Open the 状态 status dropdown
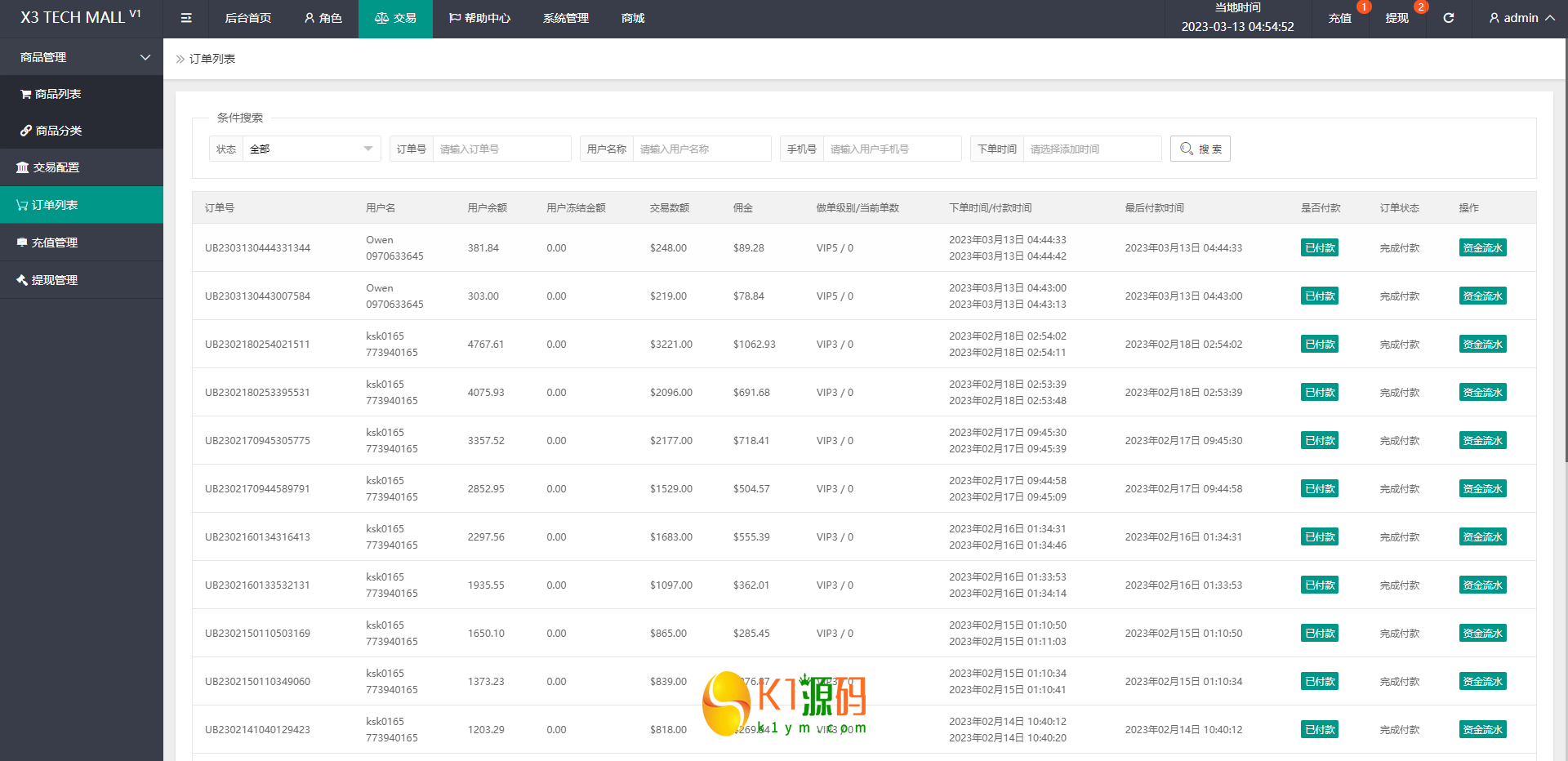This screenshot has height=761, width=1568. (310, 149)
